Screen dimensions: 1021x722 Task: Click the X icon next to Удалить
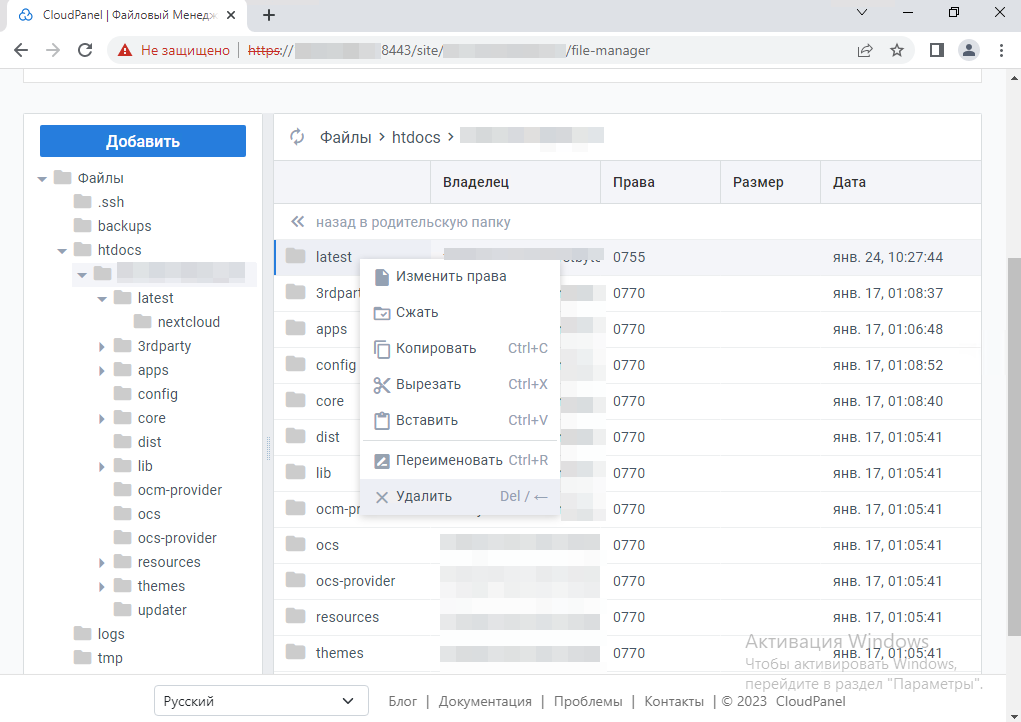381,497
